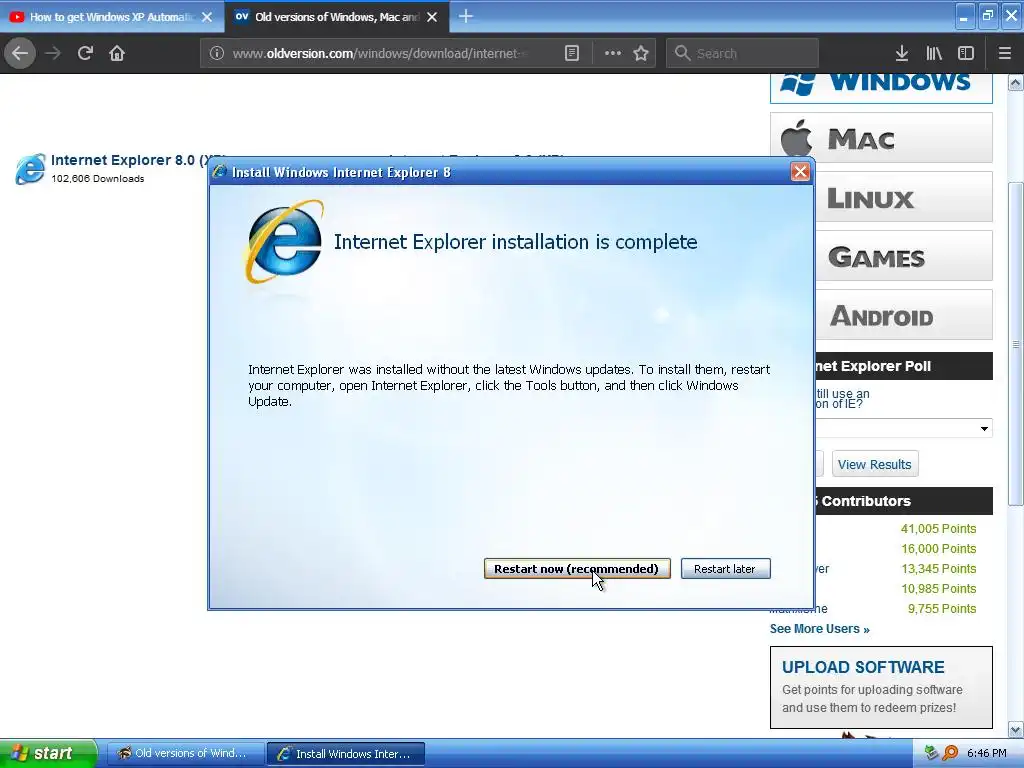Viewport: 1024px width, 768px height.
Task: Click the Upload Software box
Action: click(881, 687)
